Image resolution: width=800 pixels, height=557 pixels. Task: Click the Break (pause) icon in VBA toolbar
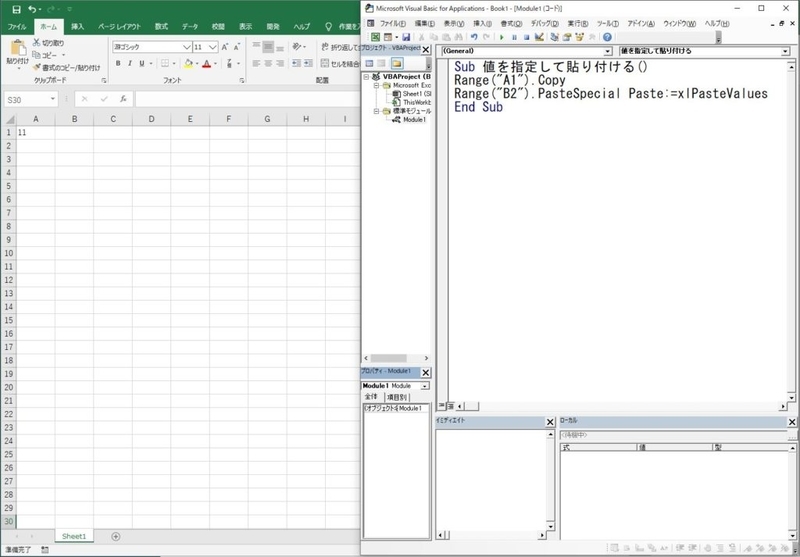[514, 37]
